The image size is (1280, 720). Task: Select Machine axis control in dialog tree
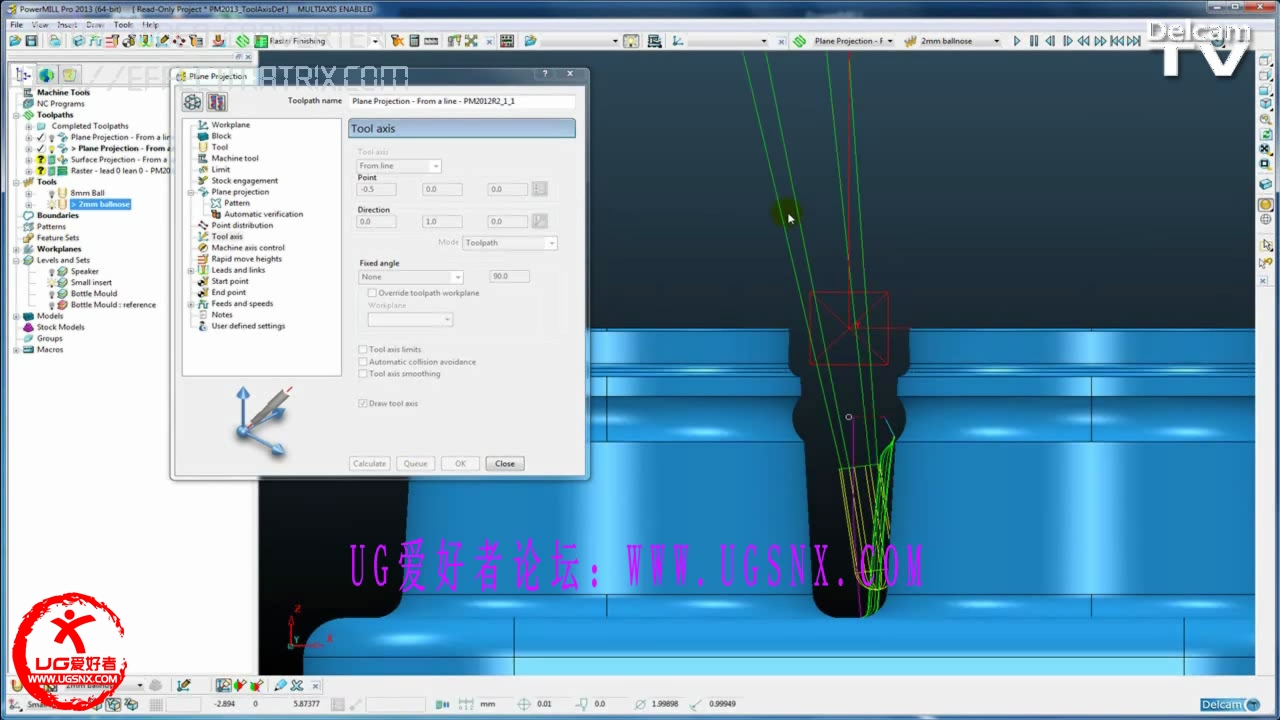click(x=248, y=248)
